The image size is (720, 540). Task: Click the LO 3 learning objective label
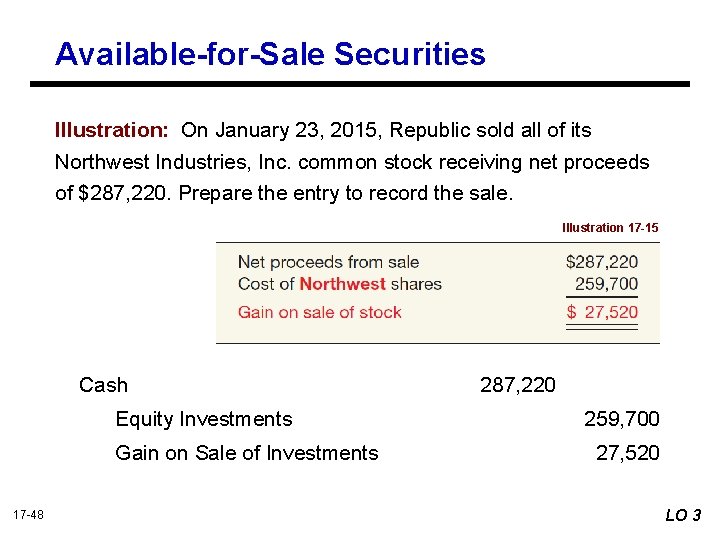pos(683,515)
